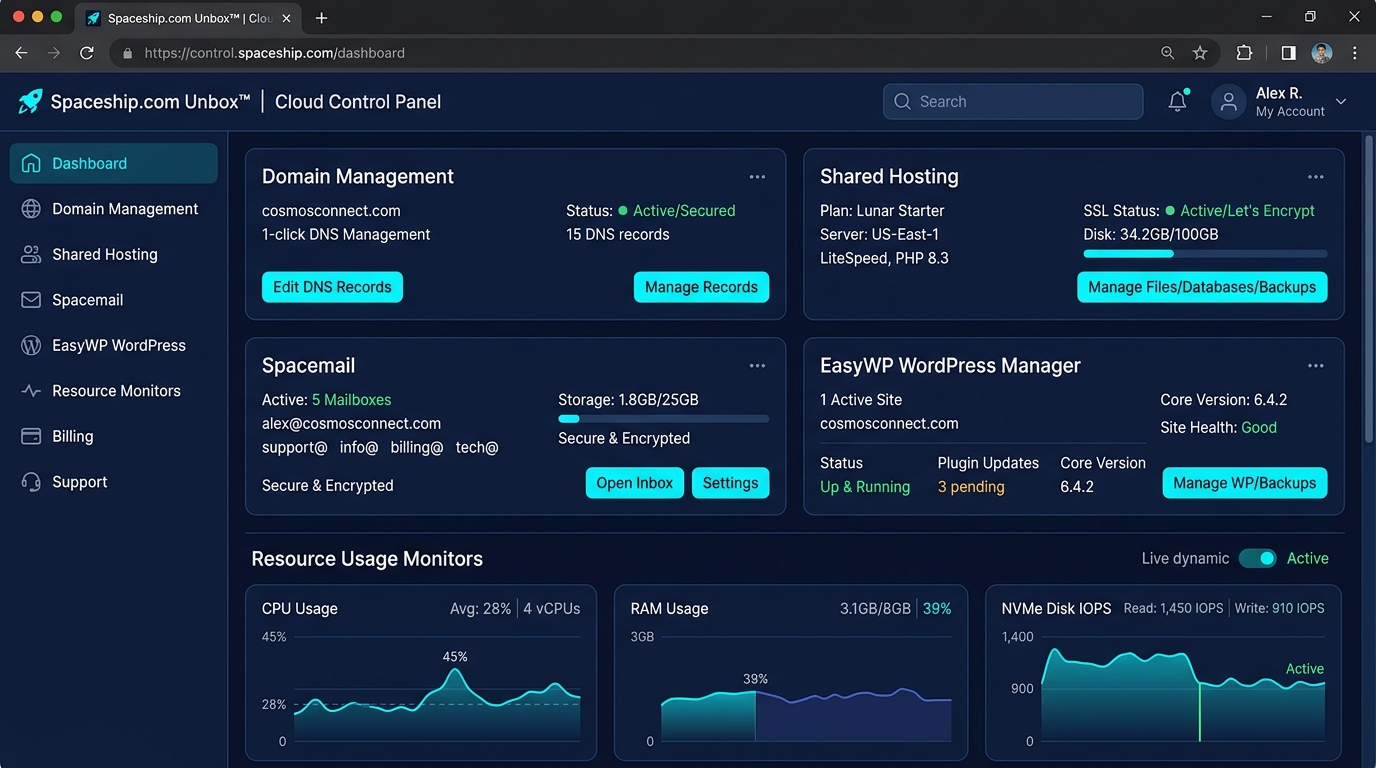Viewport: 1376px width, 768px height.
Task: Click the browser reload icon
Action: pos(87,53)
